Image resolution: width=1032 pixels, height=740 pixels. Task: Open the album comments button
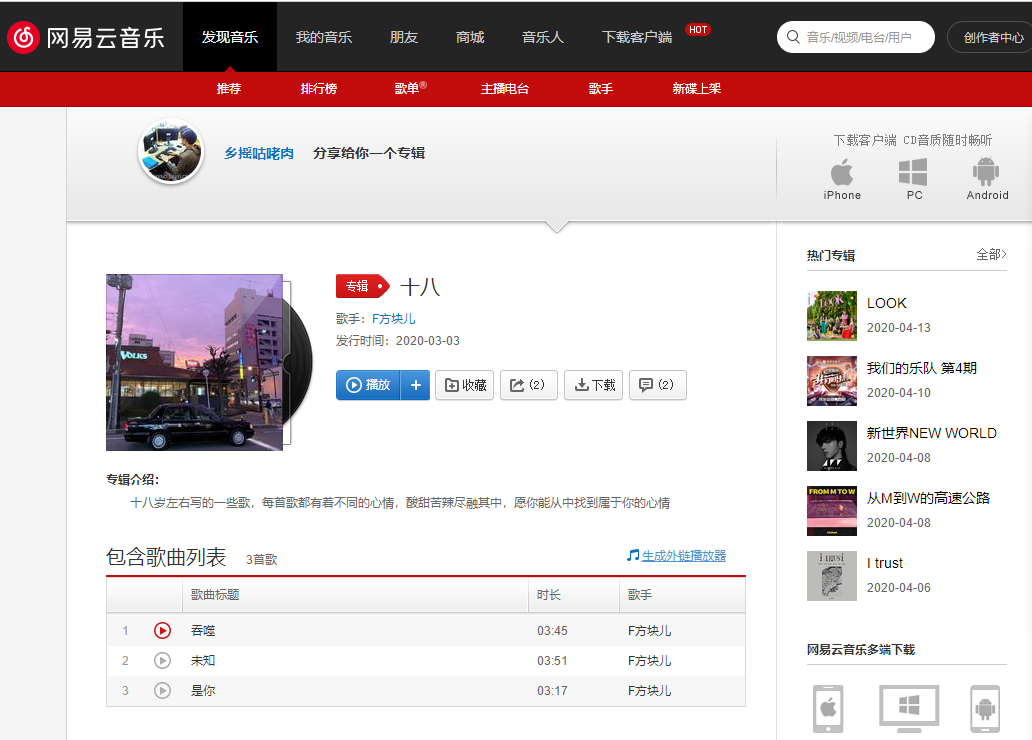click(657, 385)
